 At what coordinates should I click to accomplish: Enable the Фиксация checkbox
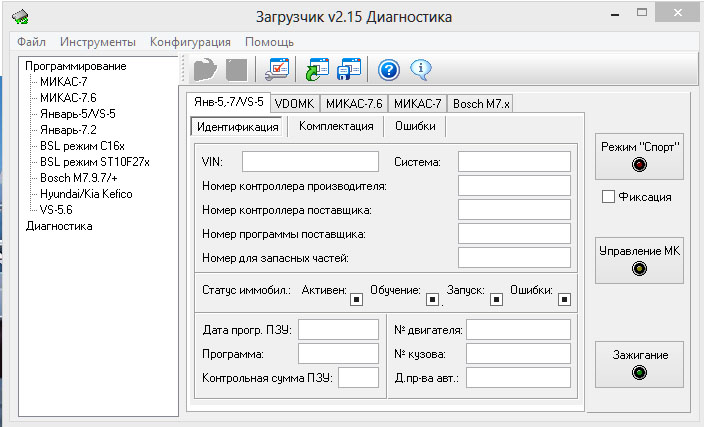(608, 197)
